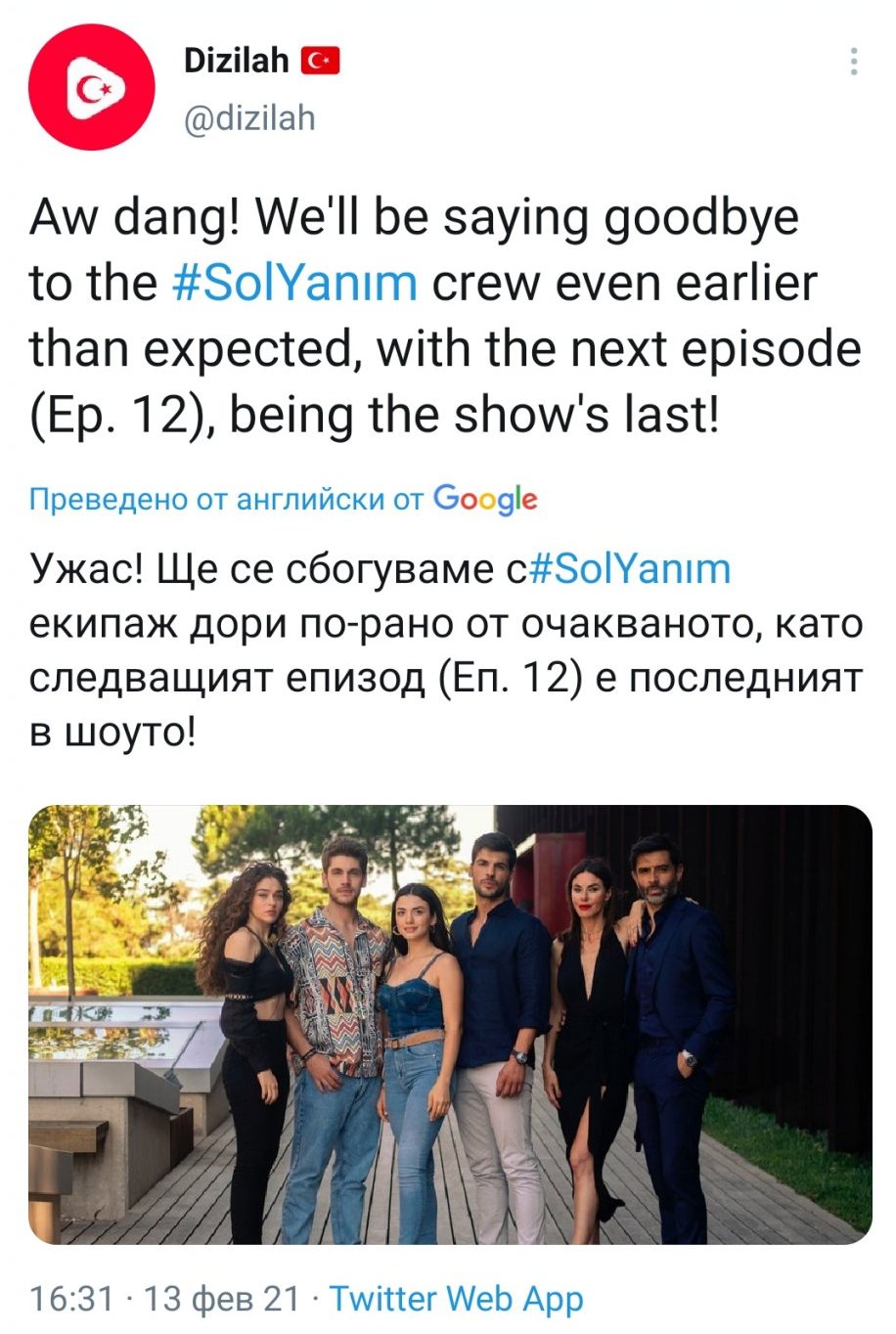
Task: Click the Dizilah display name
Action: tap(236, 61)
